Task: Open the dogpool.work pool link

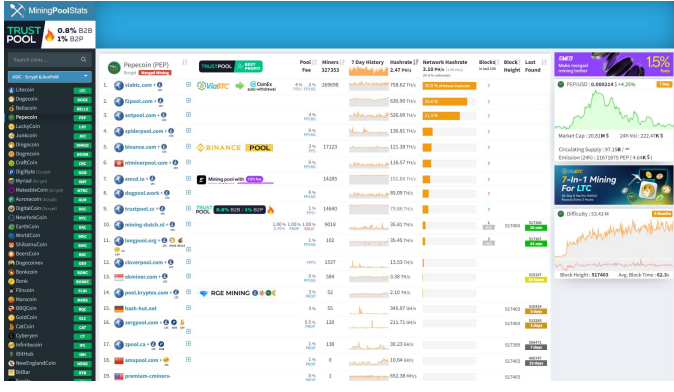Action: (142, 193)
